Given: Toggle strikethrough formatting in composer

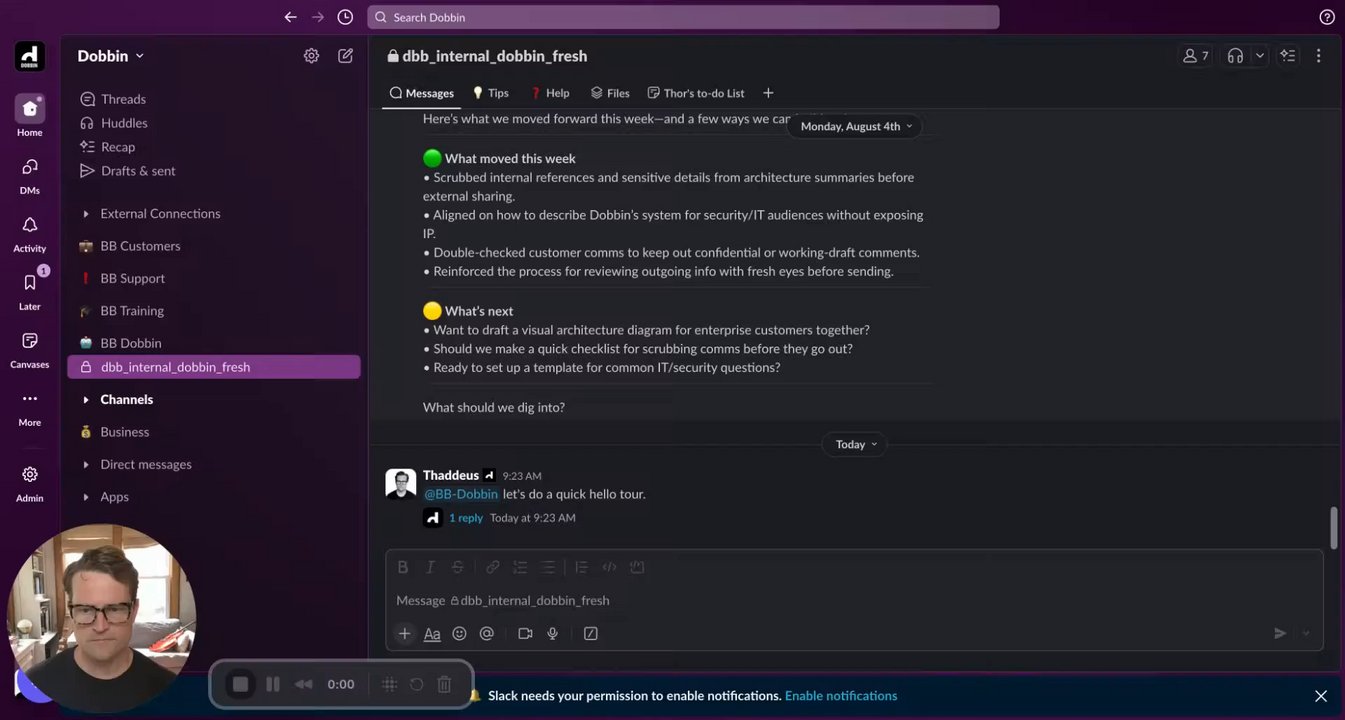Looking at the screenshot, I should click(457, 567).
